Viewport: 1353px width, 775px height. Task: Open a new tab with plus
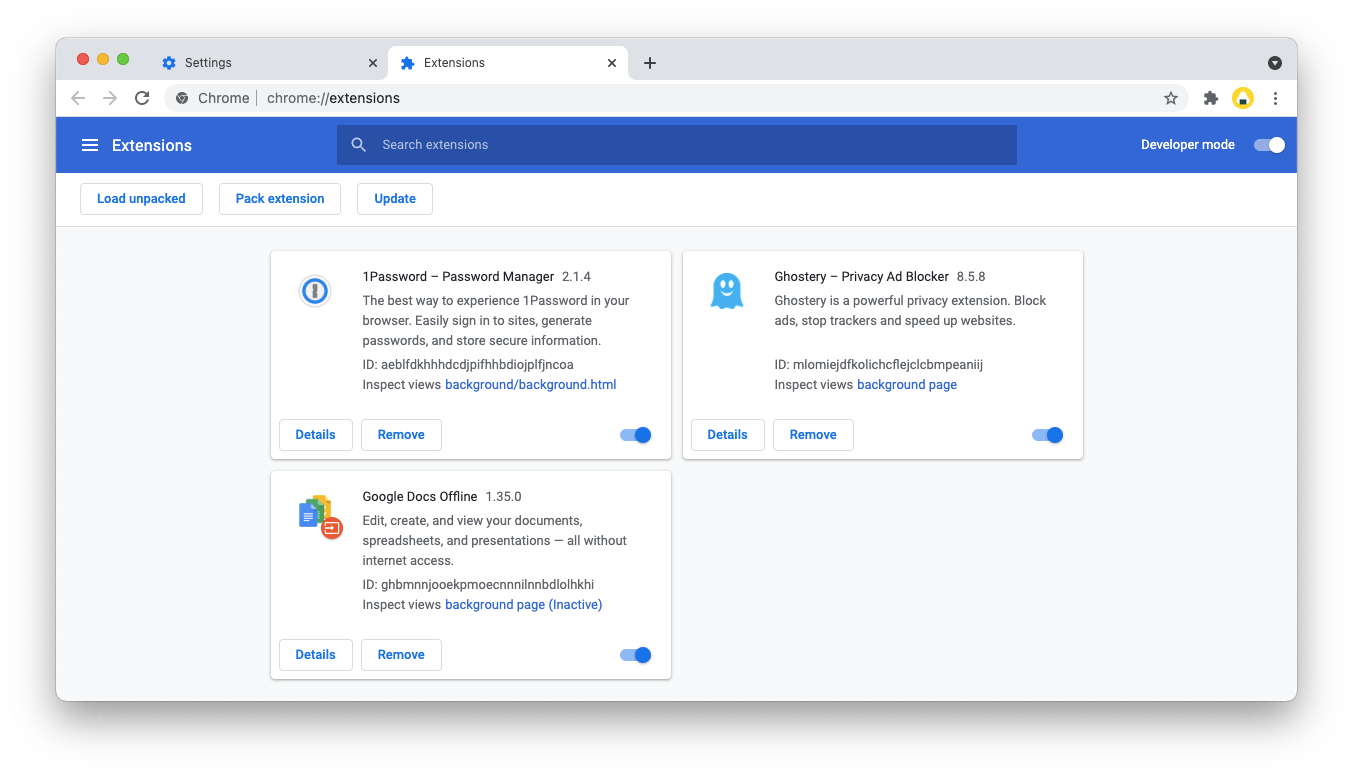click(650, 63)
